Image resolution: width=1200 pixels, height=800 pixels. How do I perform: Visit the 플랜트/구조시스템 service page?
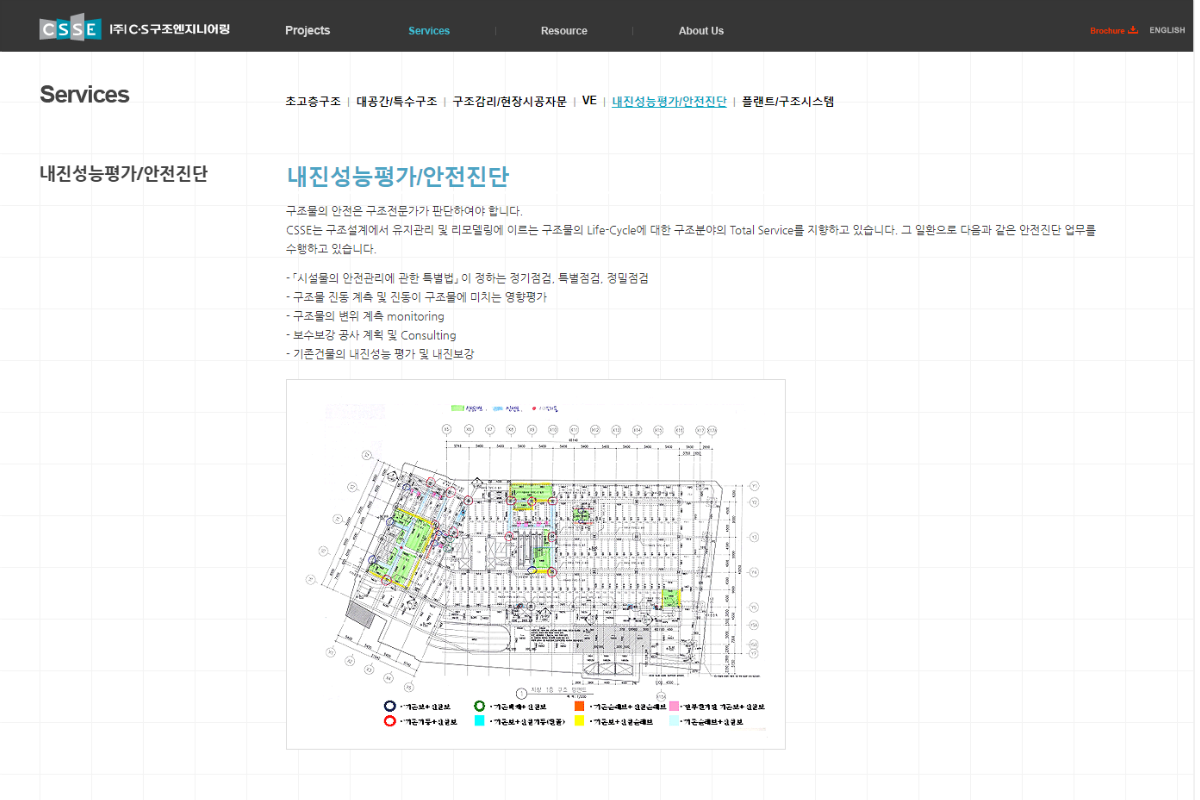click(x=787, y=101)
